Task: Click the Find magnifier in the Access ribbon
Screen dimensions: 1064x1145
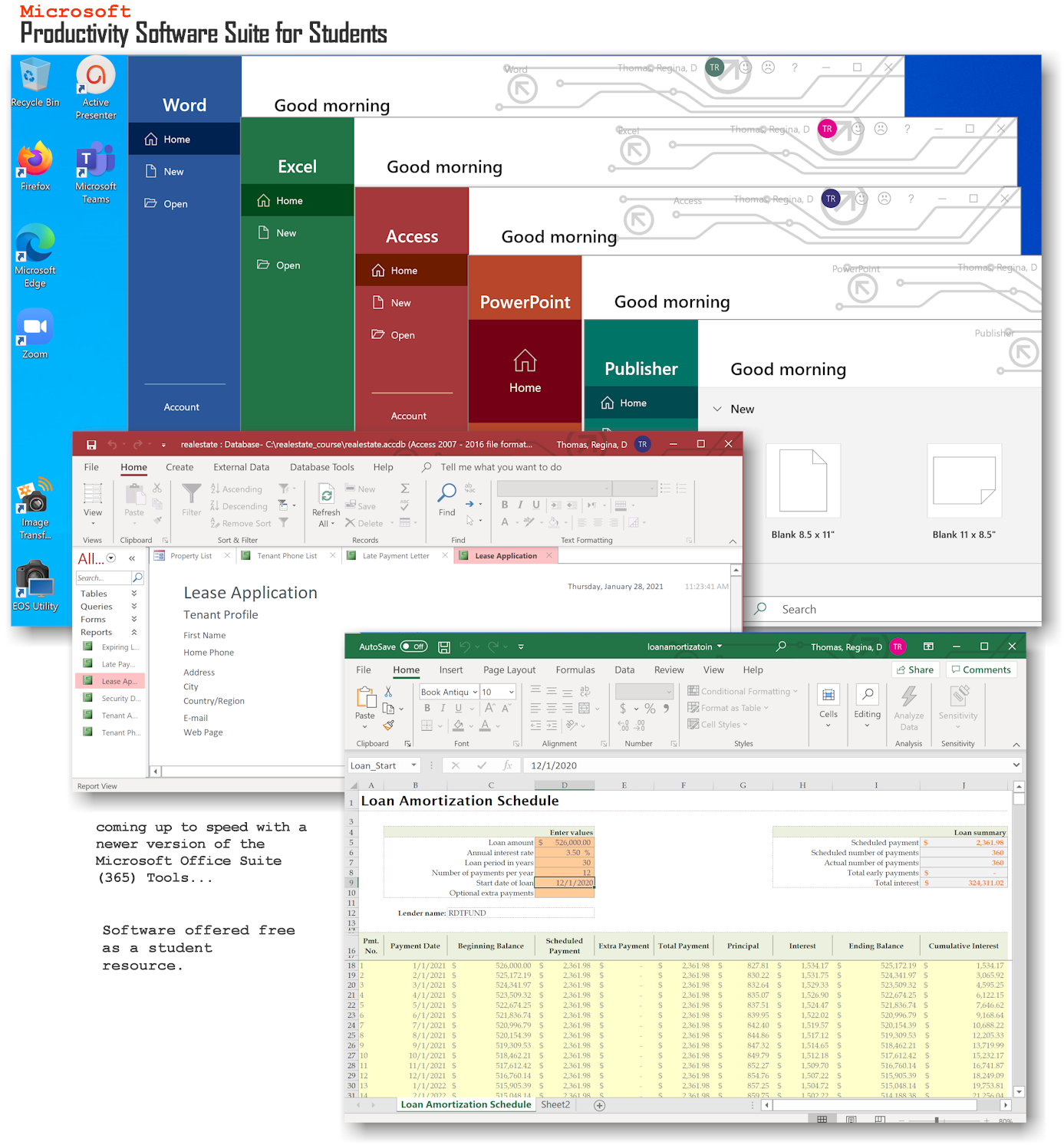Action: pyautogui.click(x=447, y=493)
